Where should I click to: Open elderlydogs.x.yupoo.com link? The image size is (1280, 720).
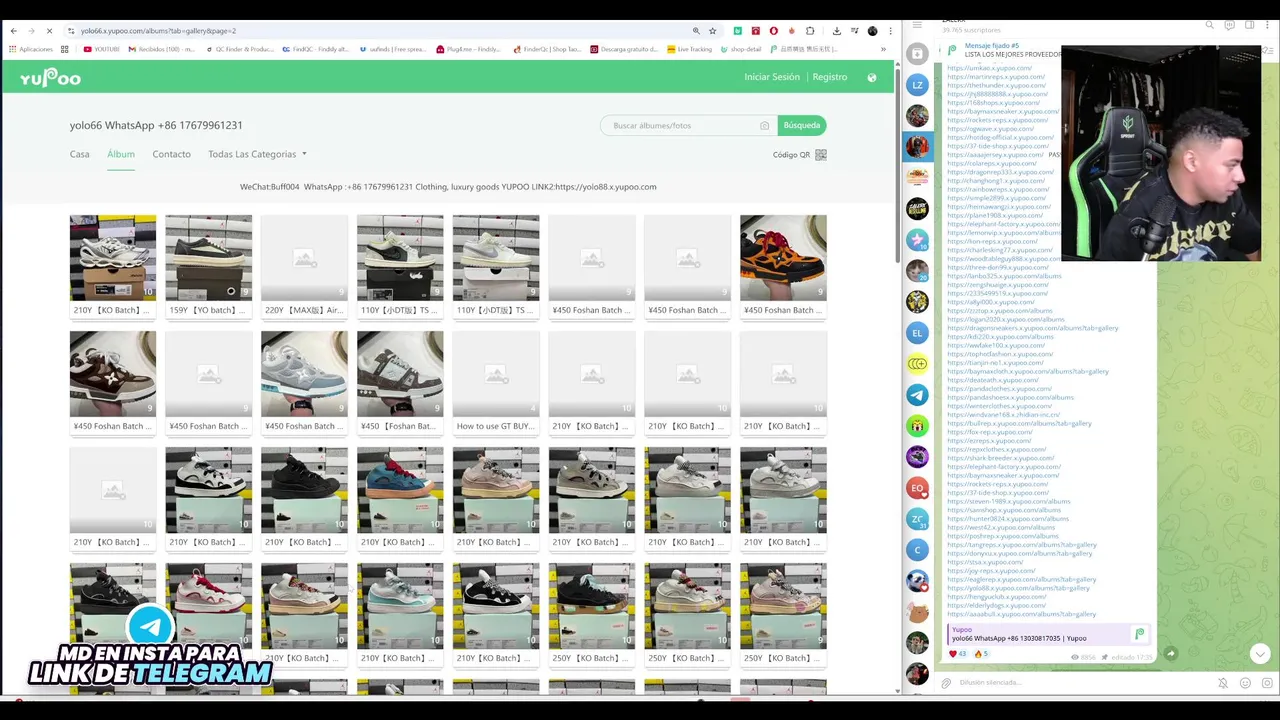pyautogui.click(x=996, y=605)
